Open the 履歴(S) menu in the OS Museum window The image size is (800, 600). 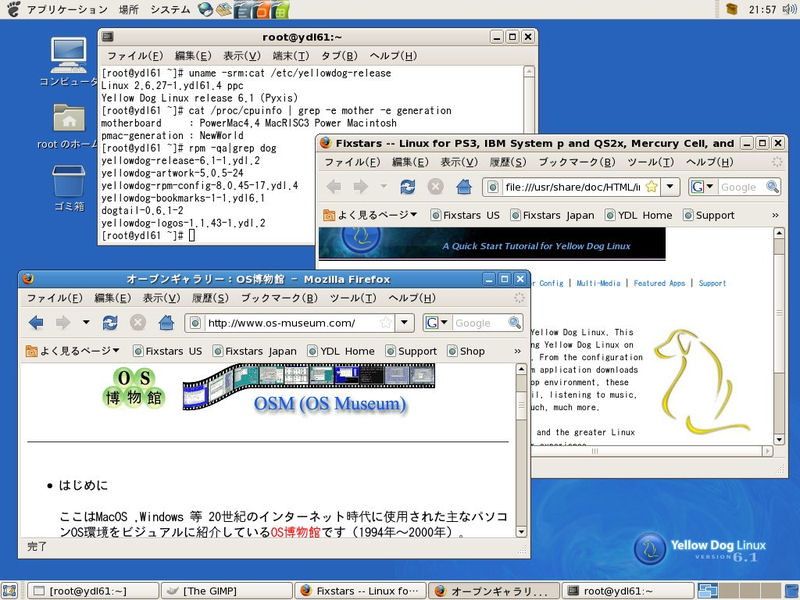point(210,298)
